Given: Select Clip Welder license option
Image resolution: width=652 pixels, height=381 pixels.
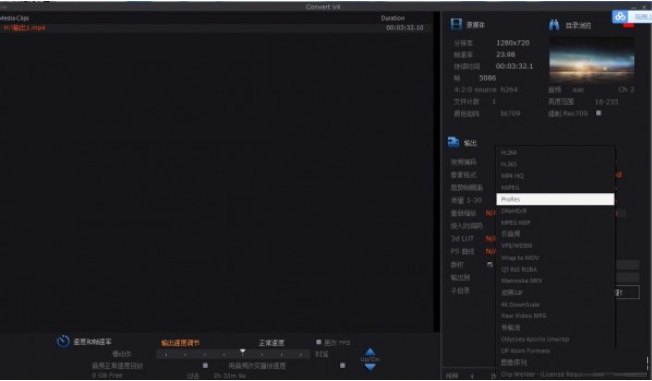Looking at the screenshot, I should pos(555,374).
